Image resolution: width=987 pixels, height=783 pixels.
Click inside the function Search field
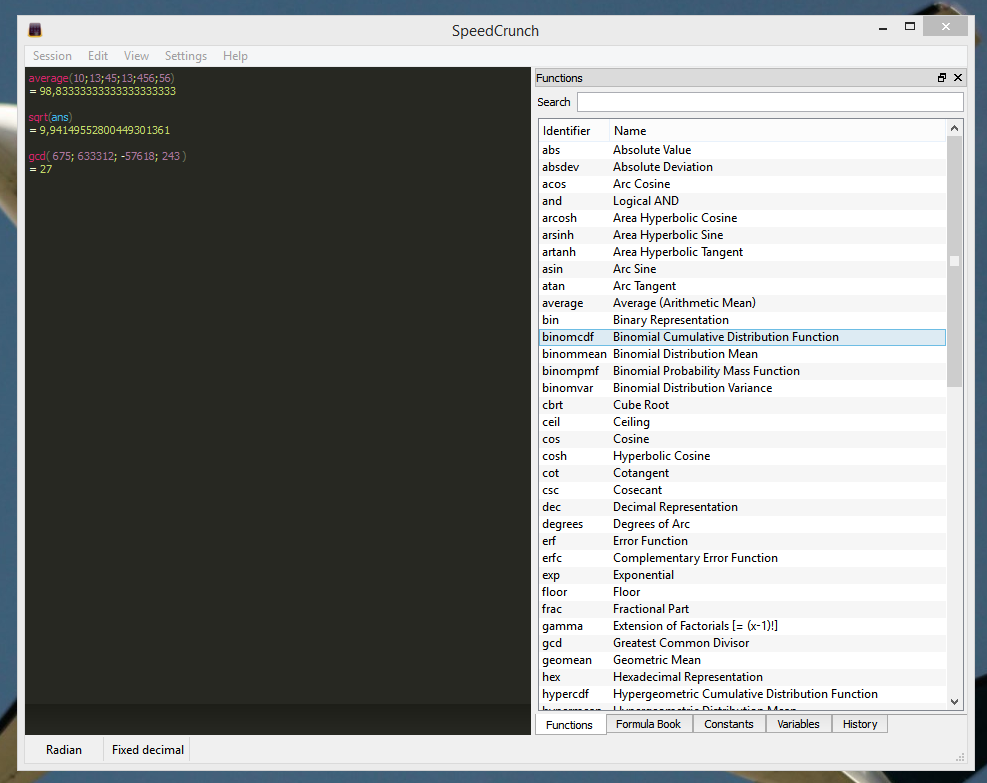(x=770, y=101)
